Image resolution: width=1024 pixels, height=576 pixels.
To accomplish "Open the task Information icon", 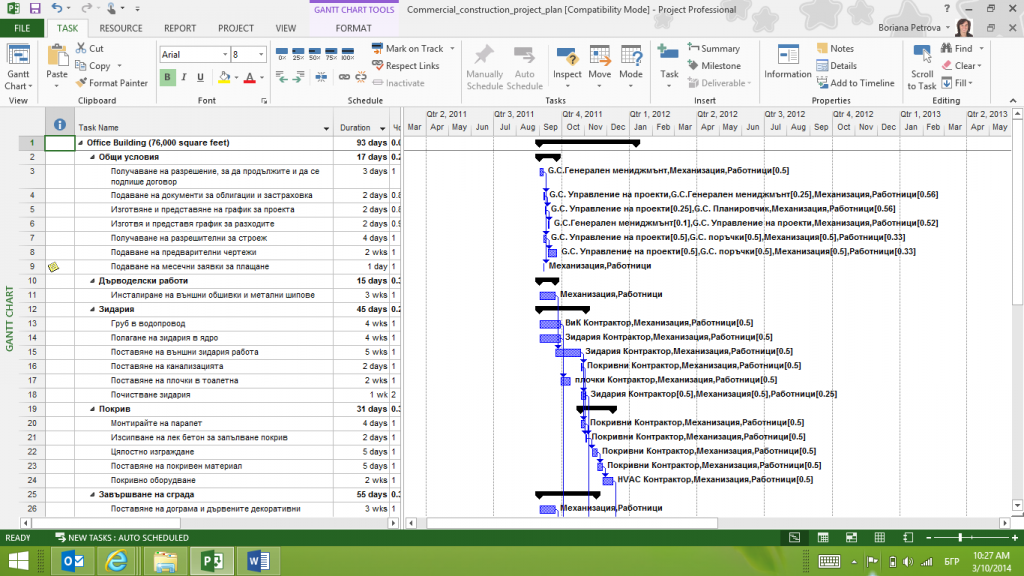I will (x=788, y=56).
